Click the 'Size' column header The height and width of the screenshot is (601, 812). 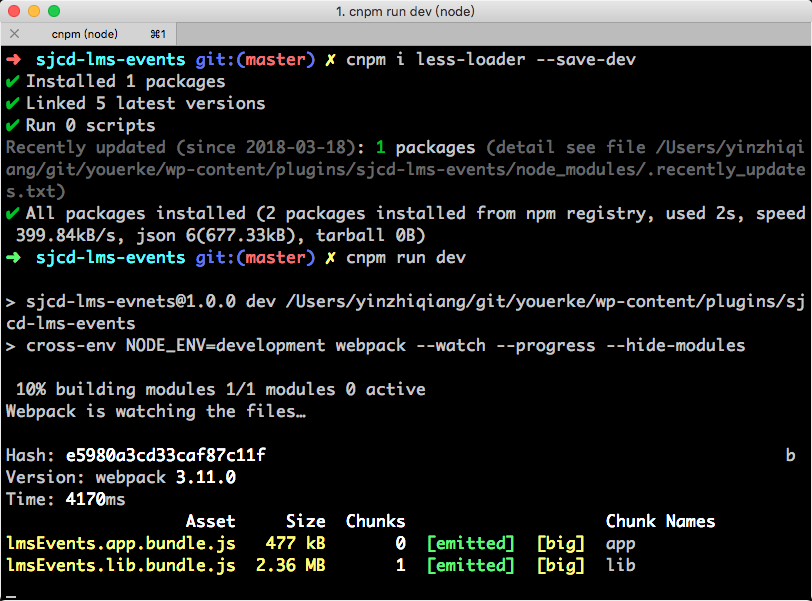(x=306, y=522)
